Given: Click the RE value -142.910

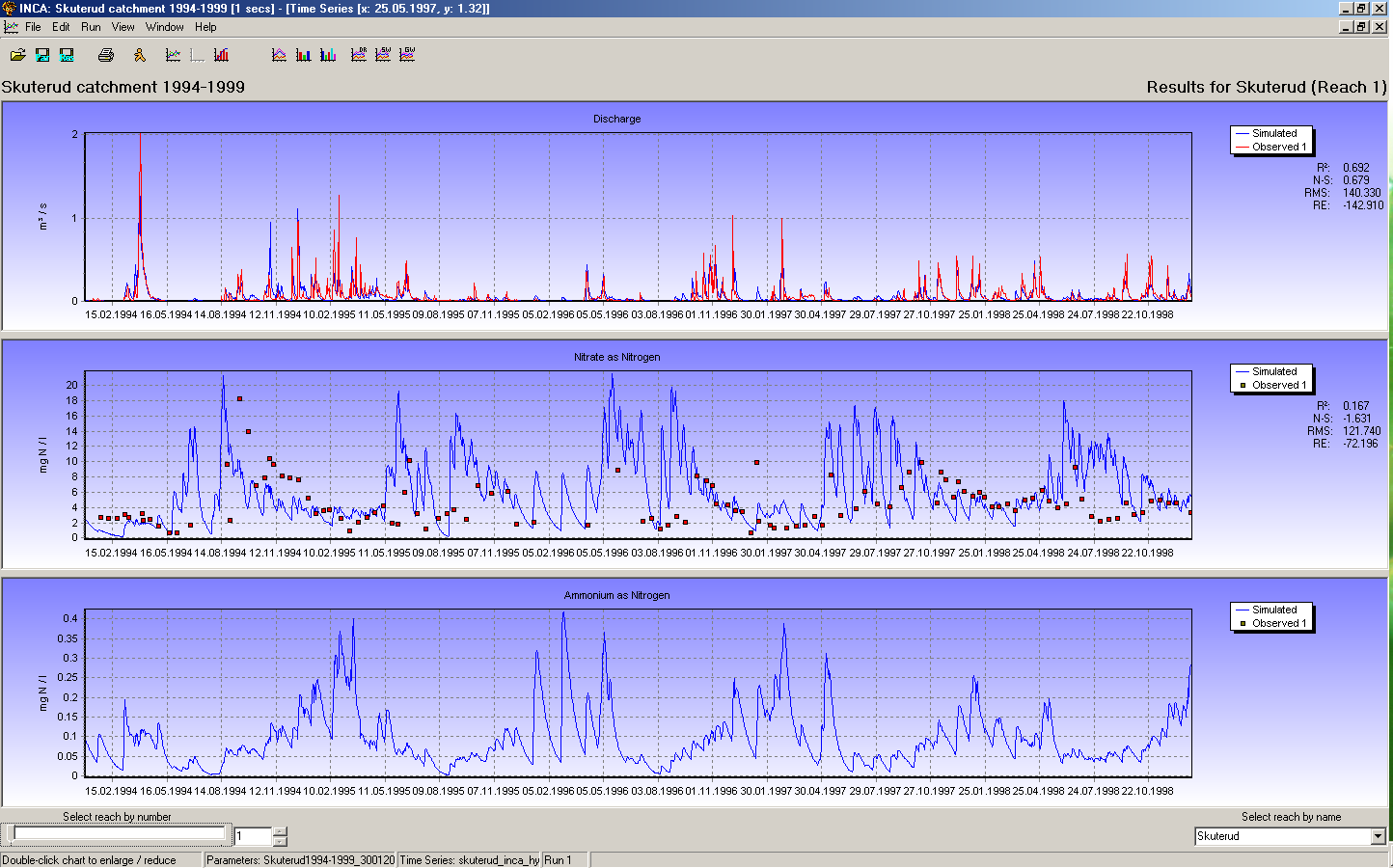Looking at the screenshot, I should (x=1362, y=205).
